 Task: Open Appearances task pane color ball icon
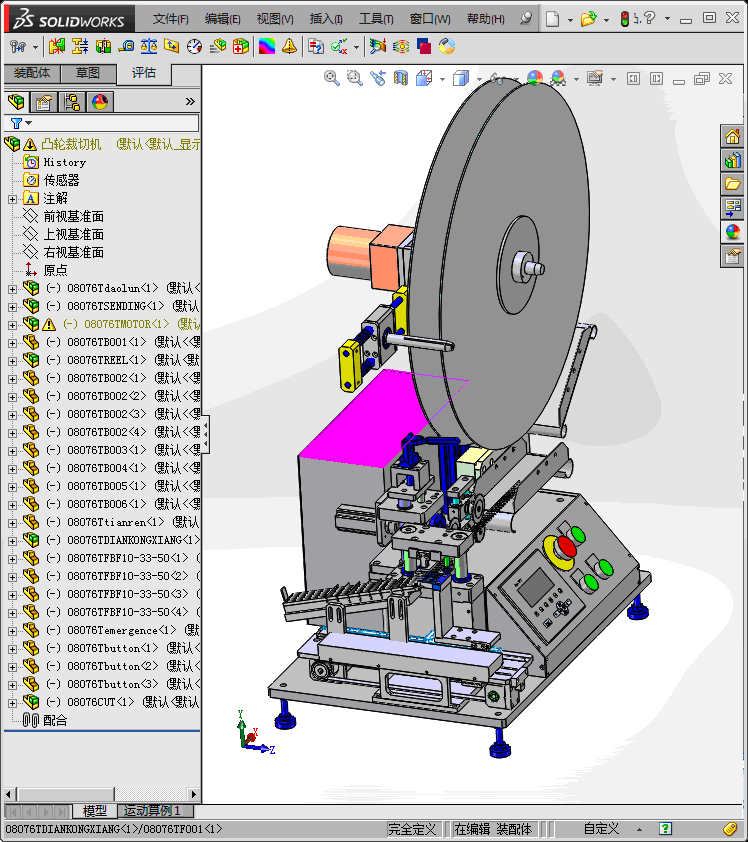732,232
